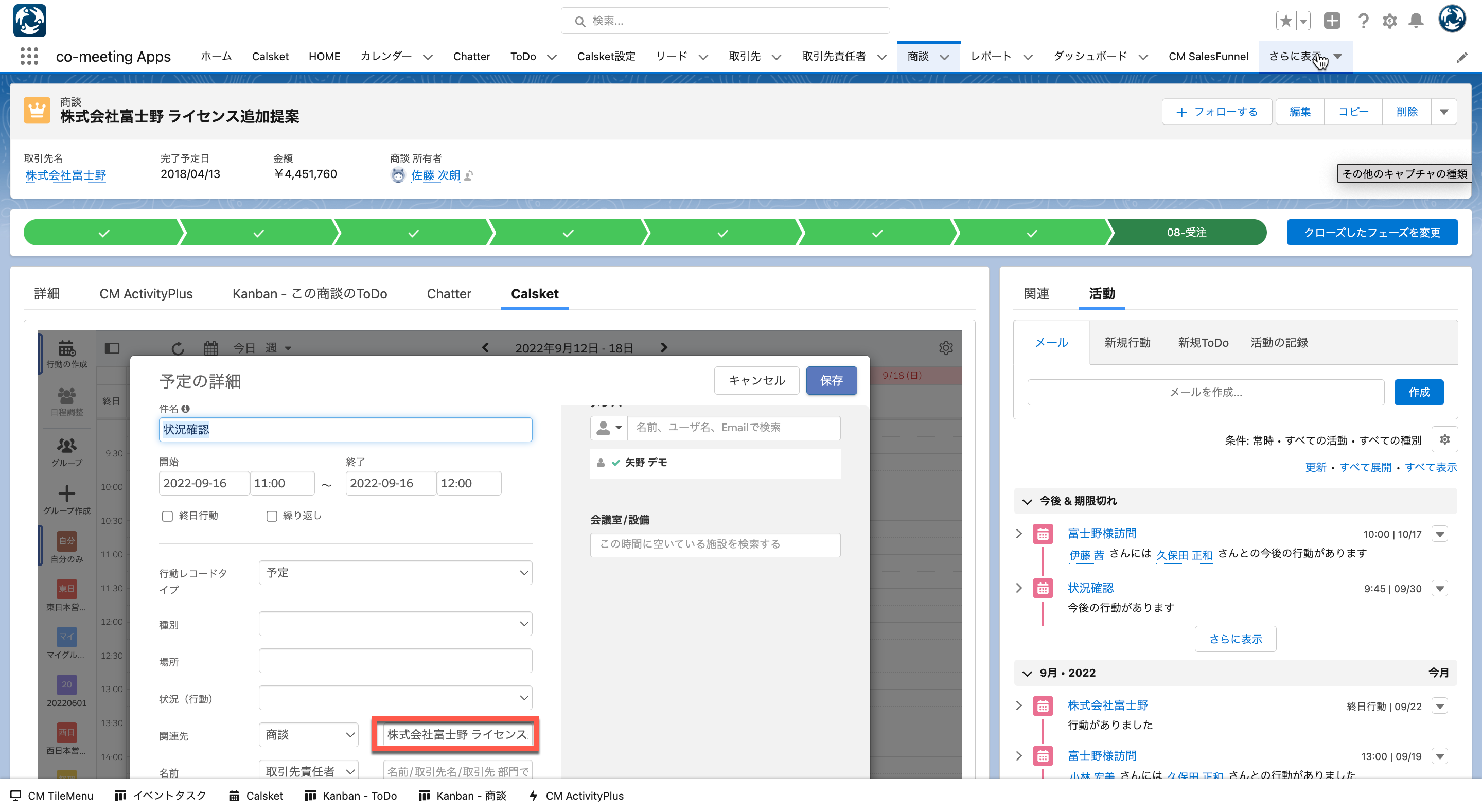Click the 行動の作成 sidebar icon
1482x812 pixels.
[67, 354]
